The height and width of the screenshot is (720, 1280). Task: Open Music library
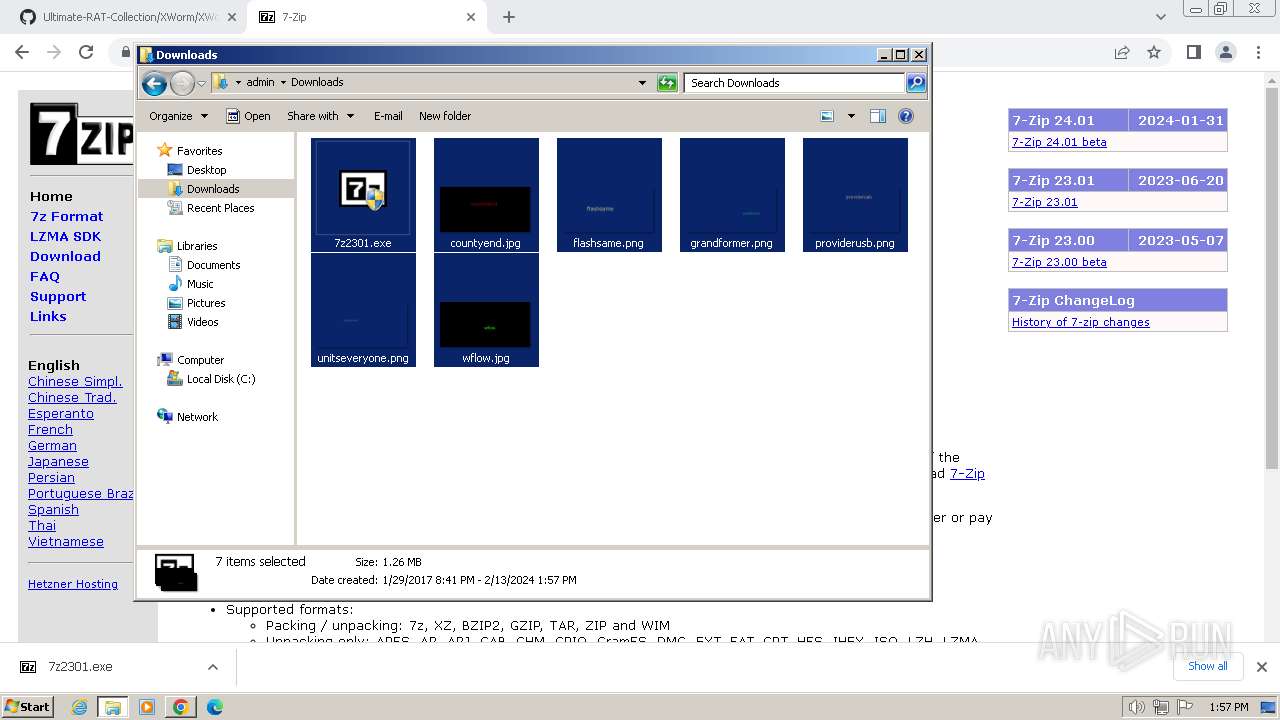pyautogui.click(x=200, y=284)
